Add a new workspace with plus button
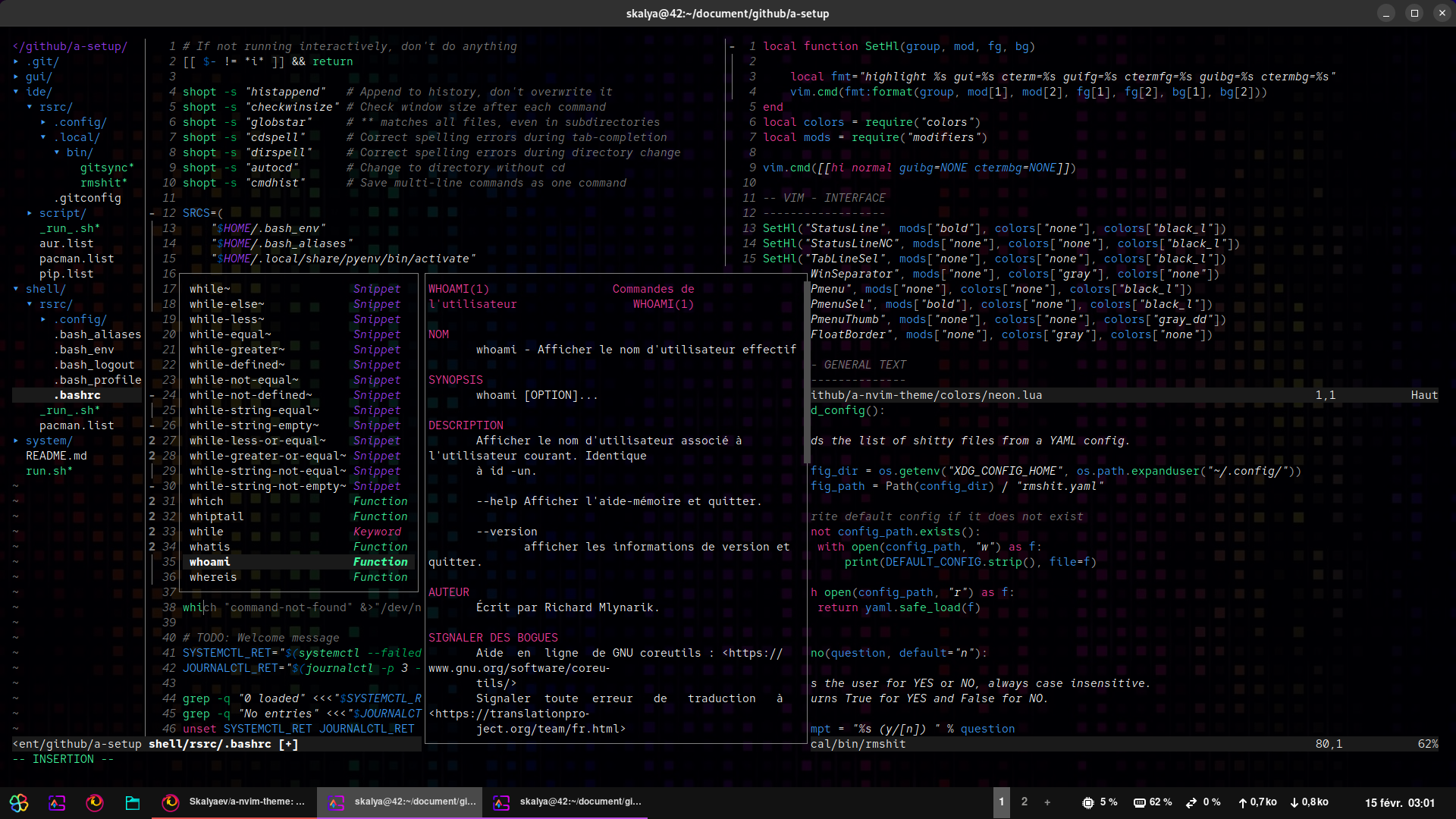This screenshot has height=819, width=1456. click(1047, 802)
